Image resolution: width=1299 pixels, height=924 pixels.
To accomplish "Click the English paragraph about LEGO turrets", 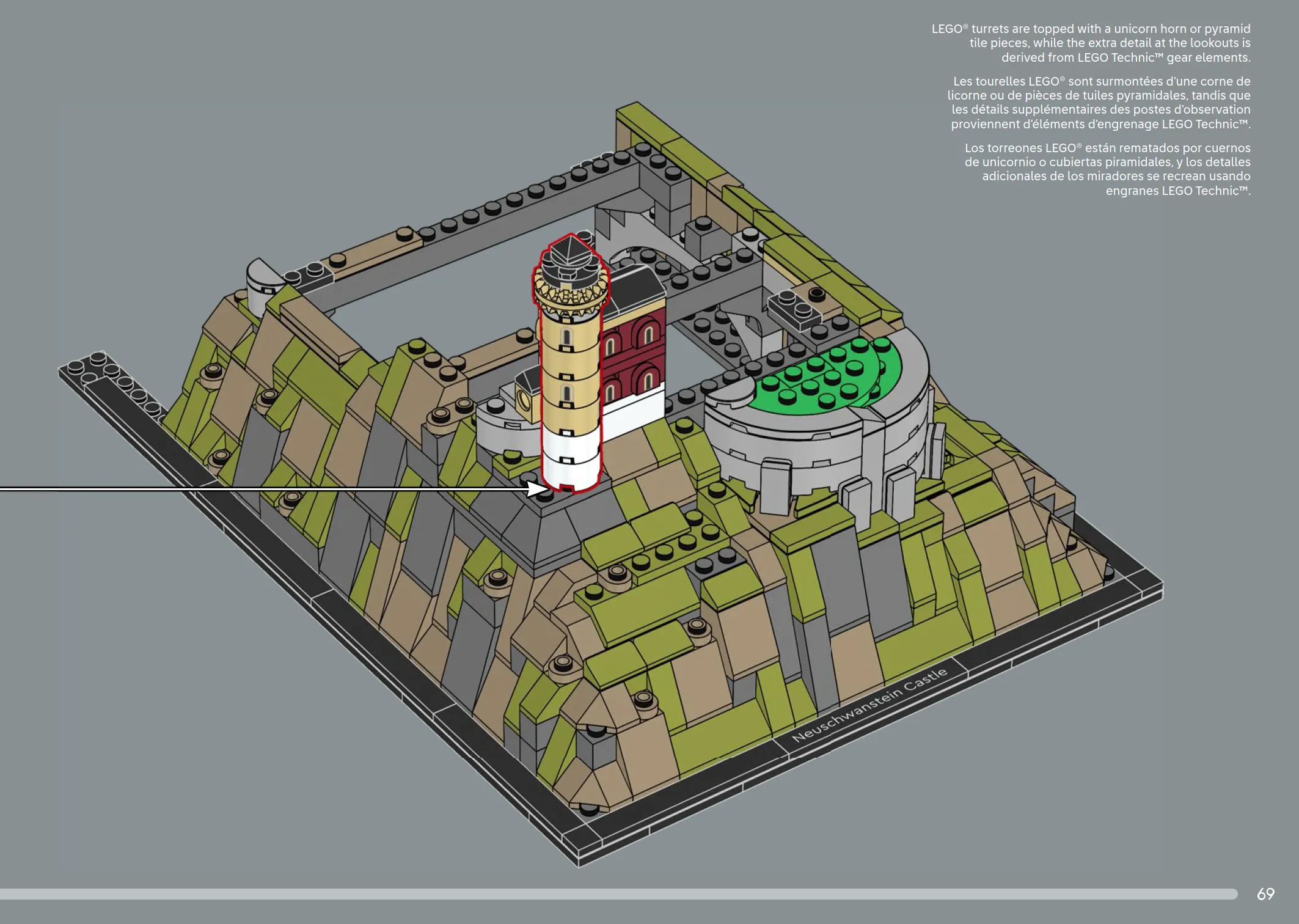I will point(1091,43).
